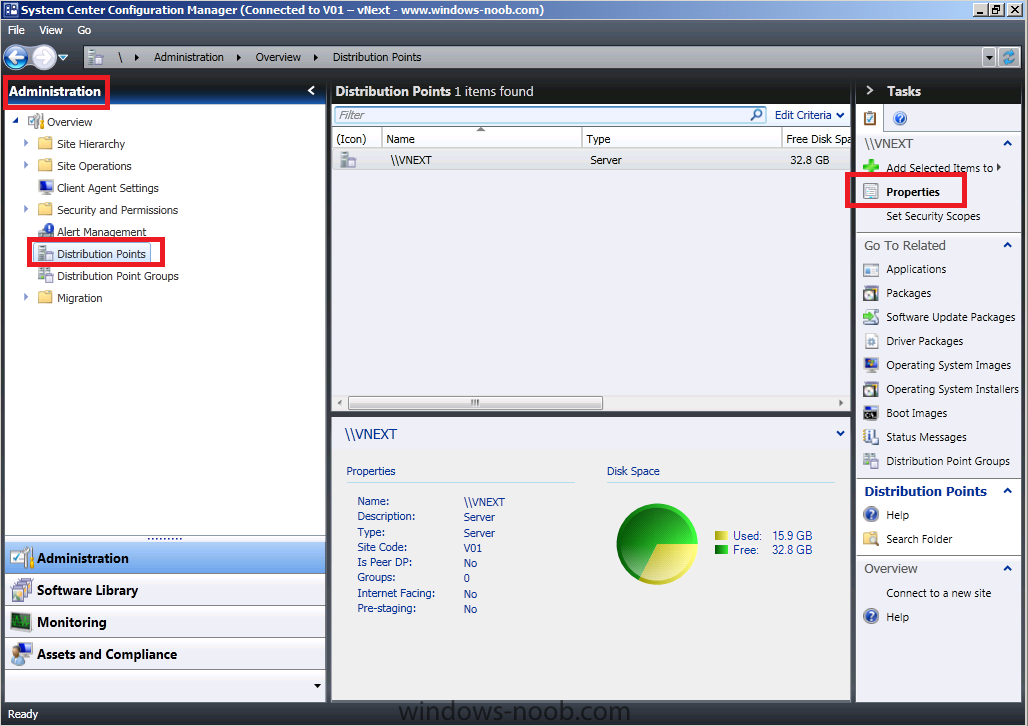
Task: Collapse the Overview tasks section
Action: coord(1008,569)
